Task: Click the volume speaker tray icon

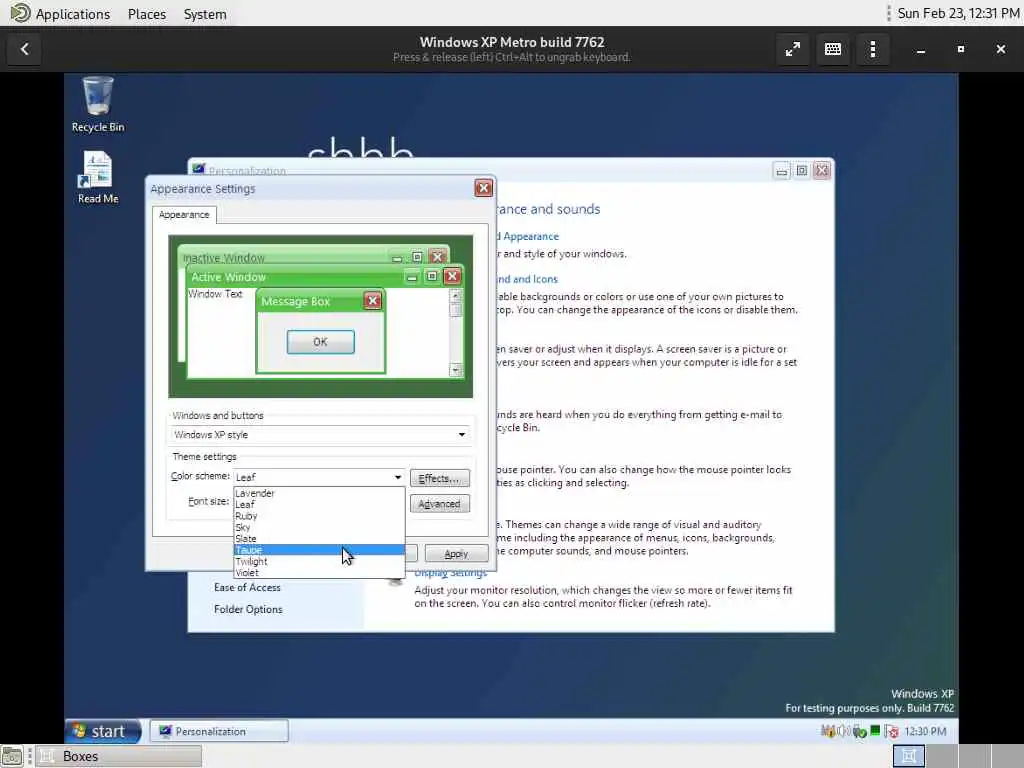Action: point(844,731)
